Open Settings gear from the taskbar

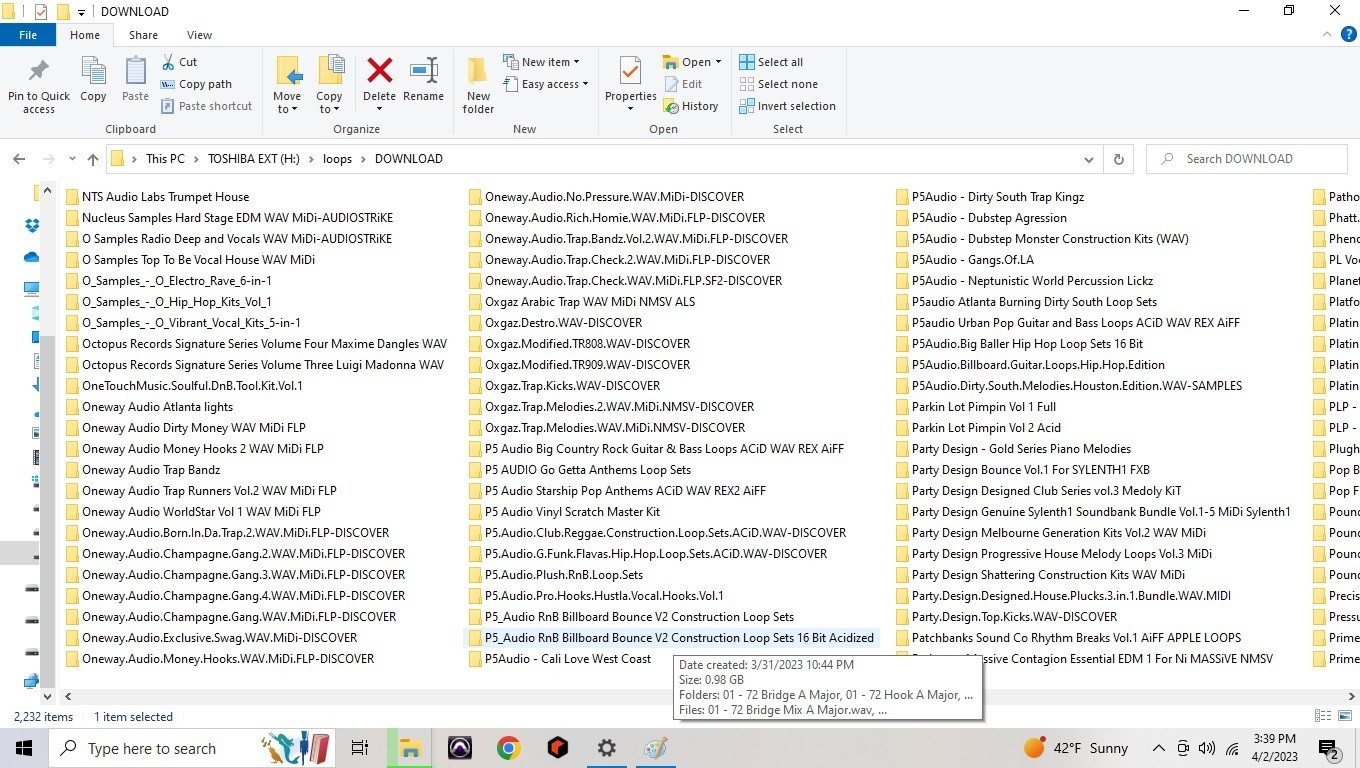click(x=607, y=748)
